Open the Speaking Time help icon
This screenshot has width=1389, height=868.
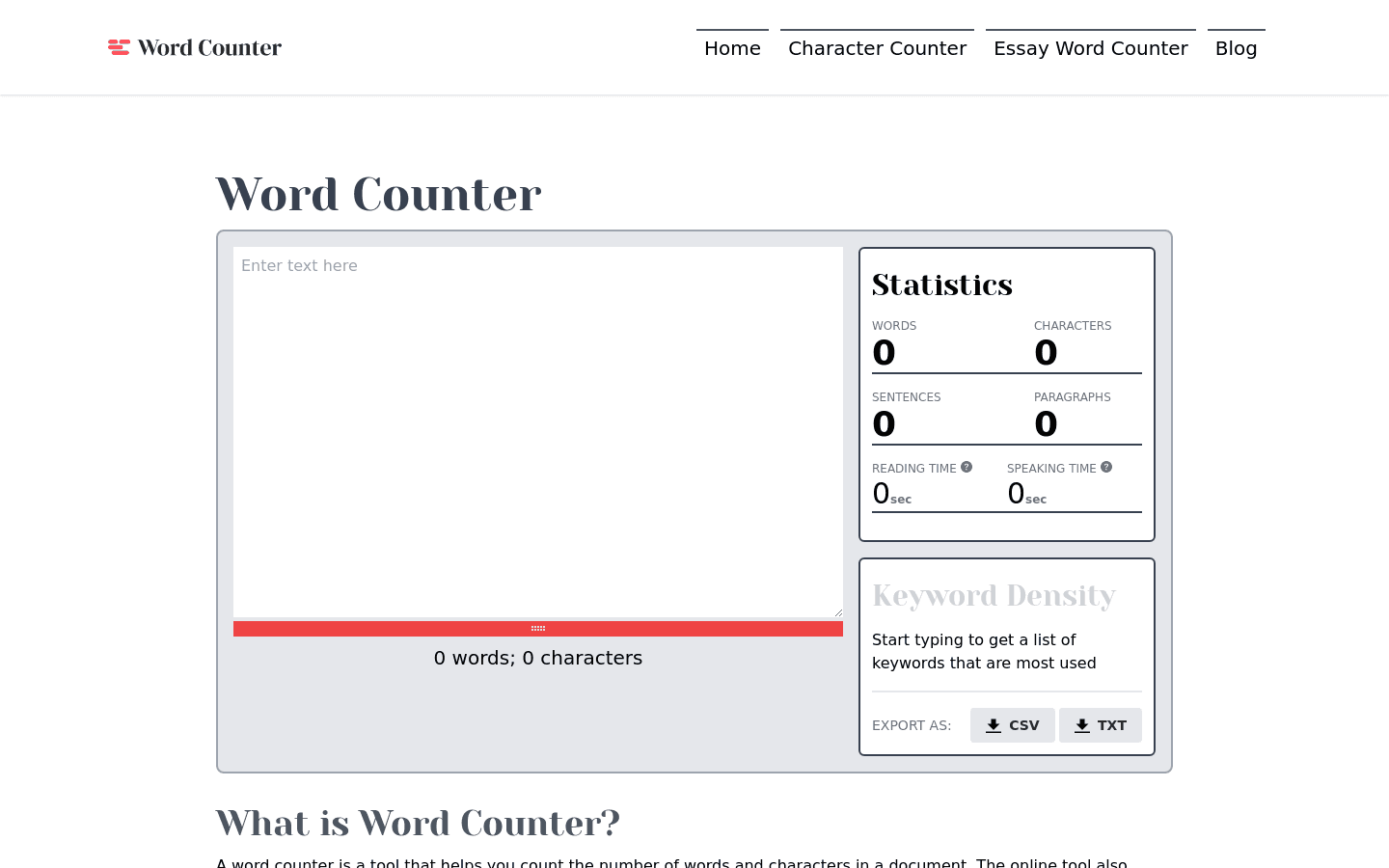tap(1106, 466)
